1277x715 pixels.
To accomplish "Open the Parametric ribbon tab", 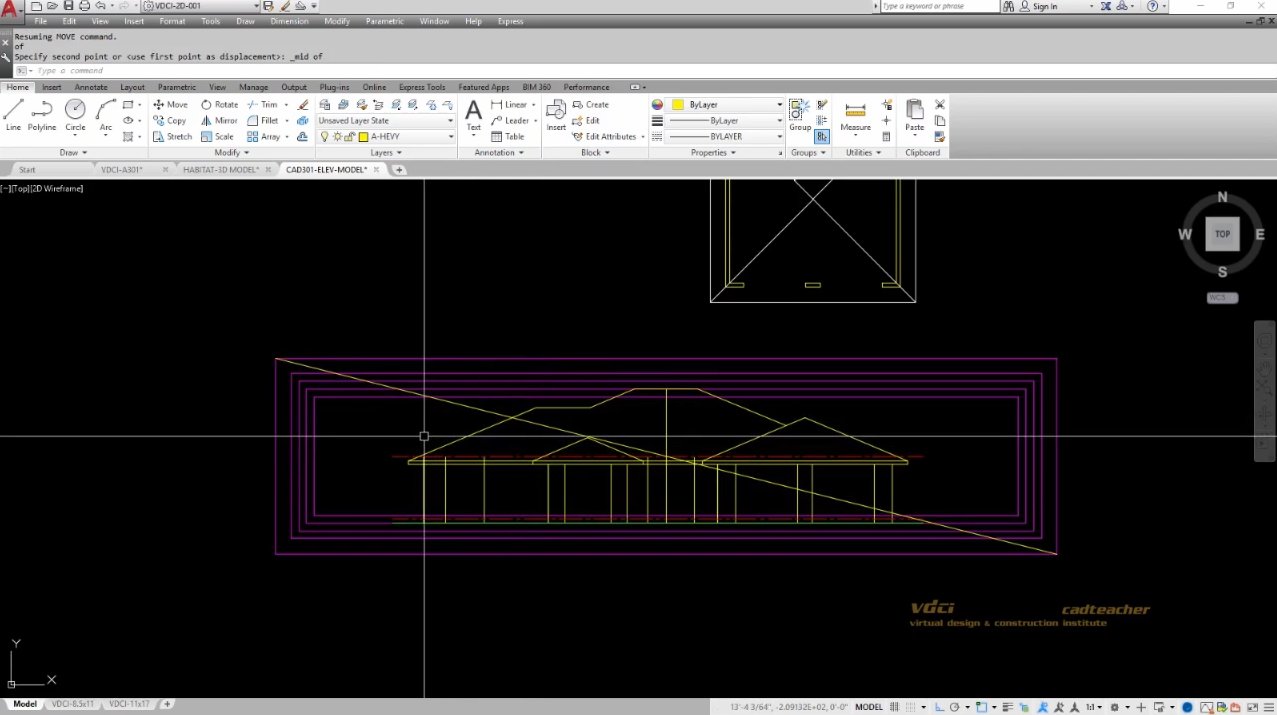I will (176, 87).
